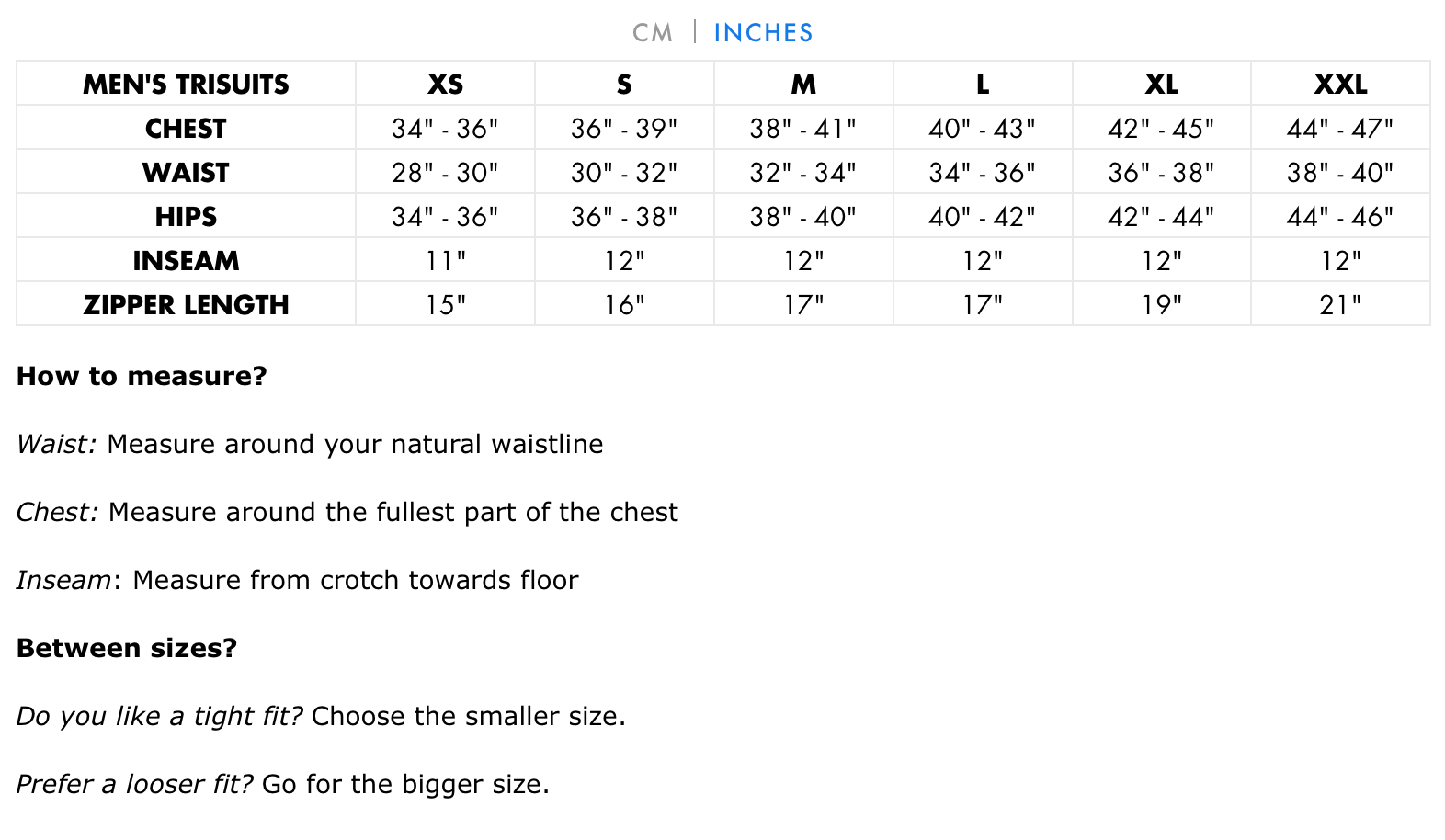Click the XL column header
The height and width of the screenshot is (840, 1445).
(1162, 84)
